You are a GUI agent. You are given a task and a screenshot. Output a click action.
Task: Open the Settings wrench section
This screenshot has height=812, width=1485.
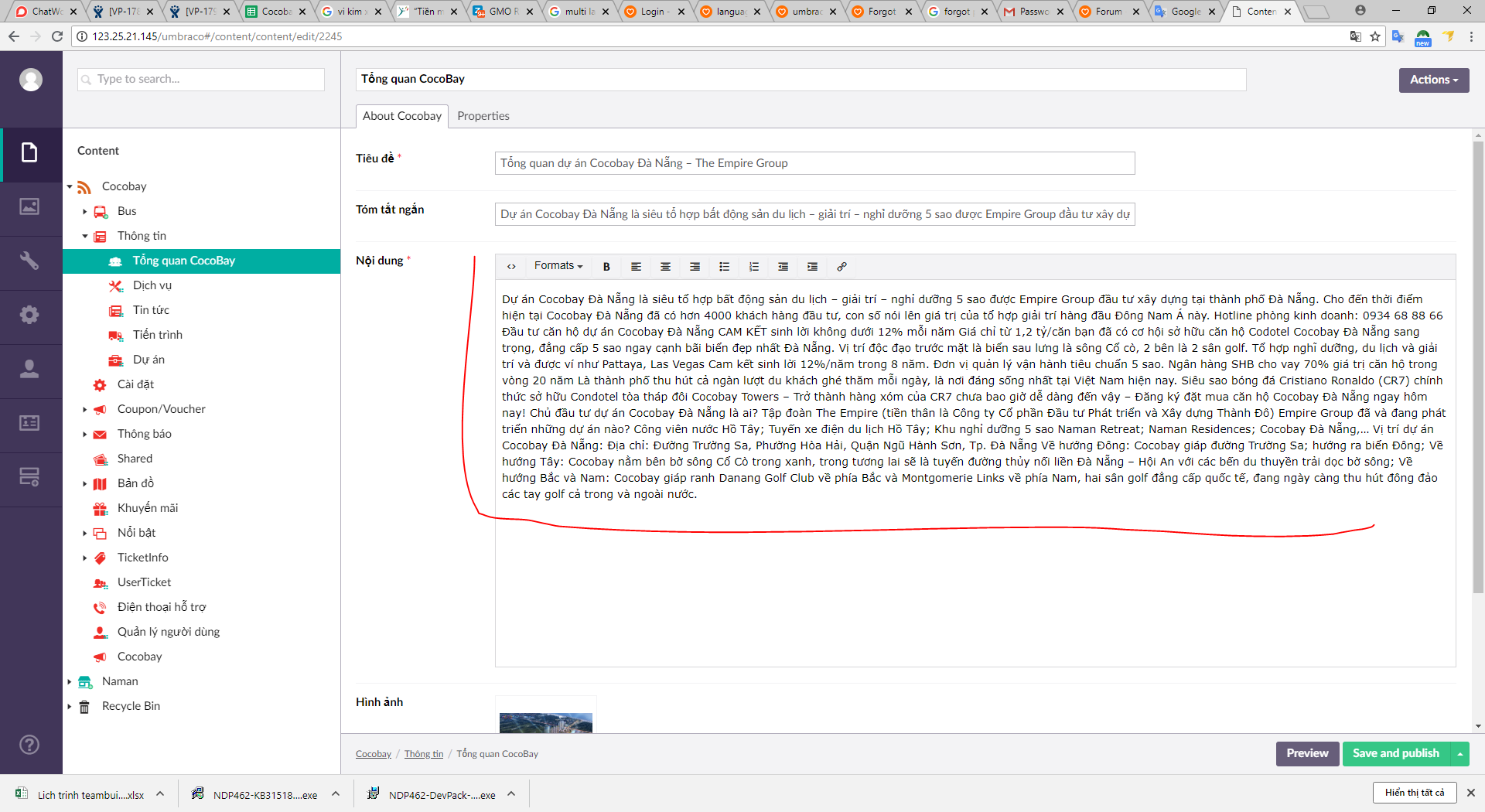coord(29,261)
